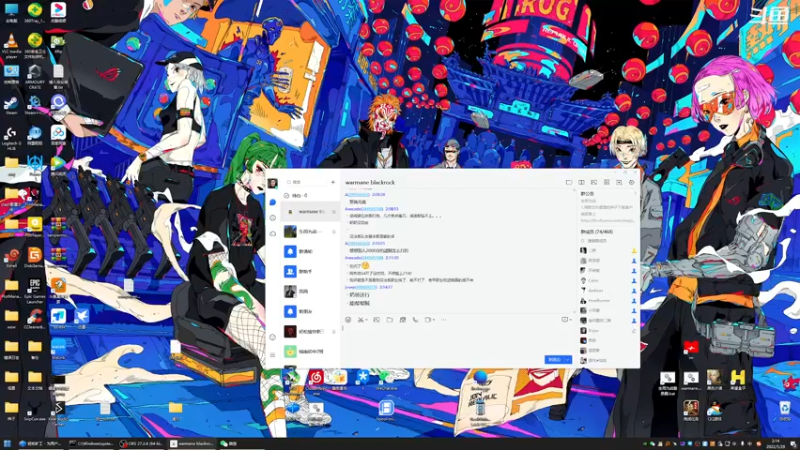Open the Recycle Bin desktop icon
The width and height of the screenshot is (800, 450).
pos(784,410)
